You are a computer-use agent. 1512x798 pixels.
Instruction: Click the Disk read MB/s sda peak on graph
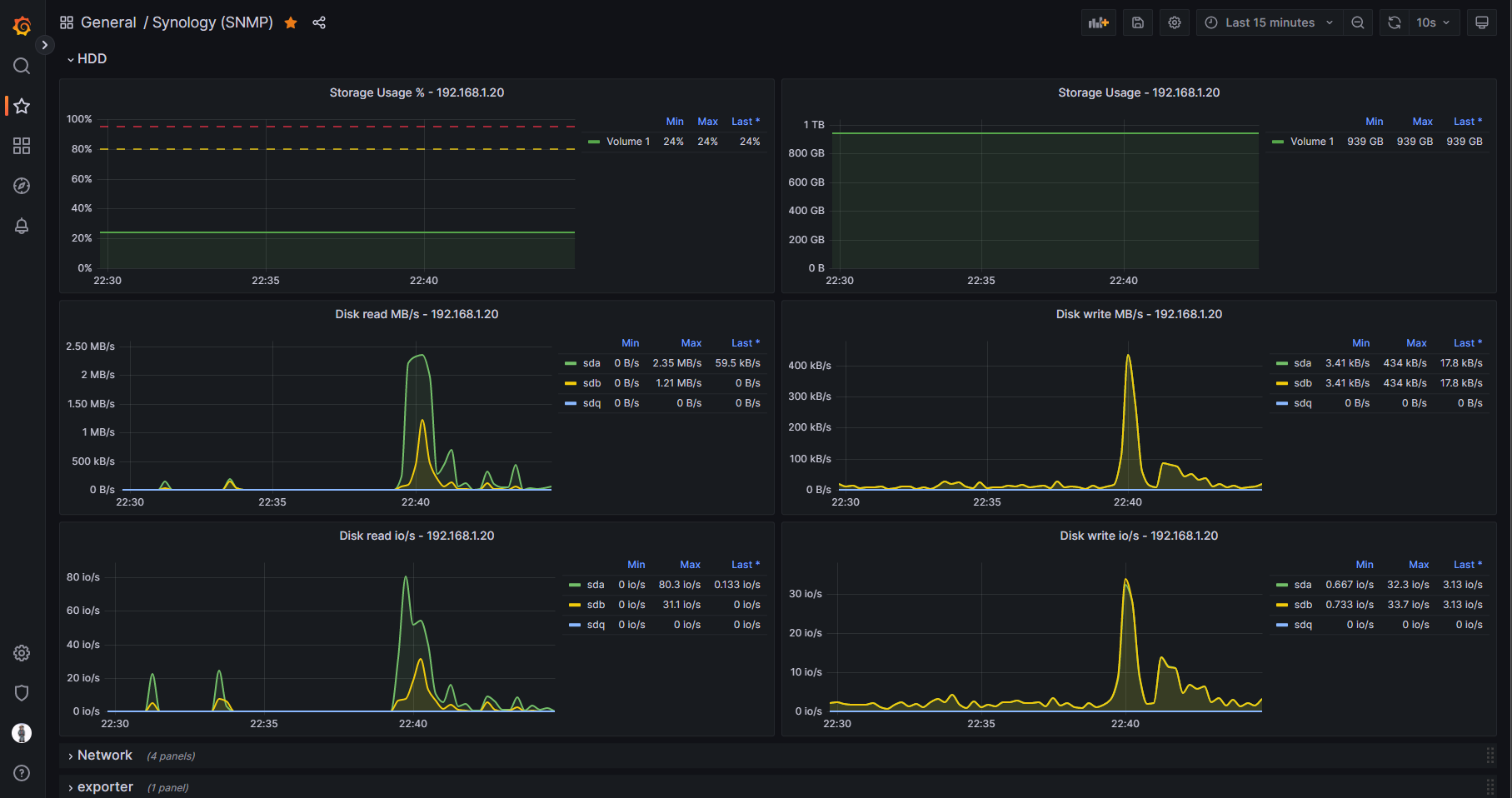coord(422,356)
